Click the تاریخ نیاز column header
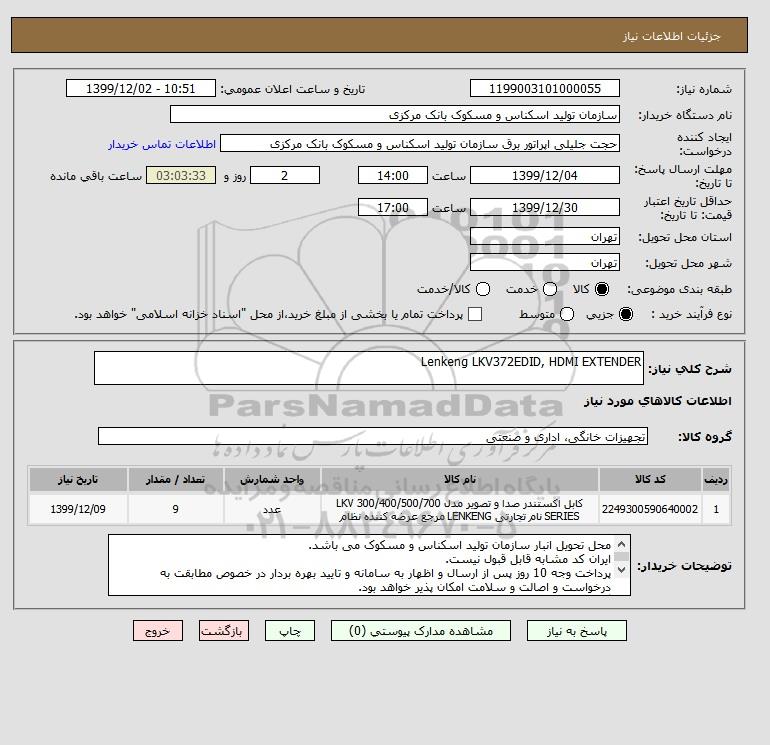Viewport: 770px width, 745px height. coord(78,479)
